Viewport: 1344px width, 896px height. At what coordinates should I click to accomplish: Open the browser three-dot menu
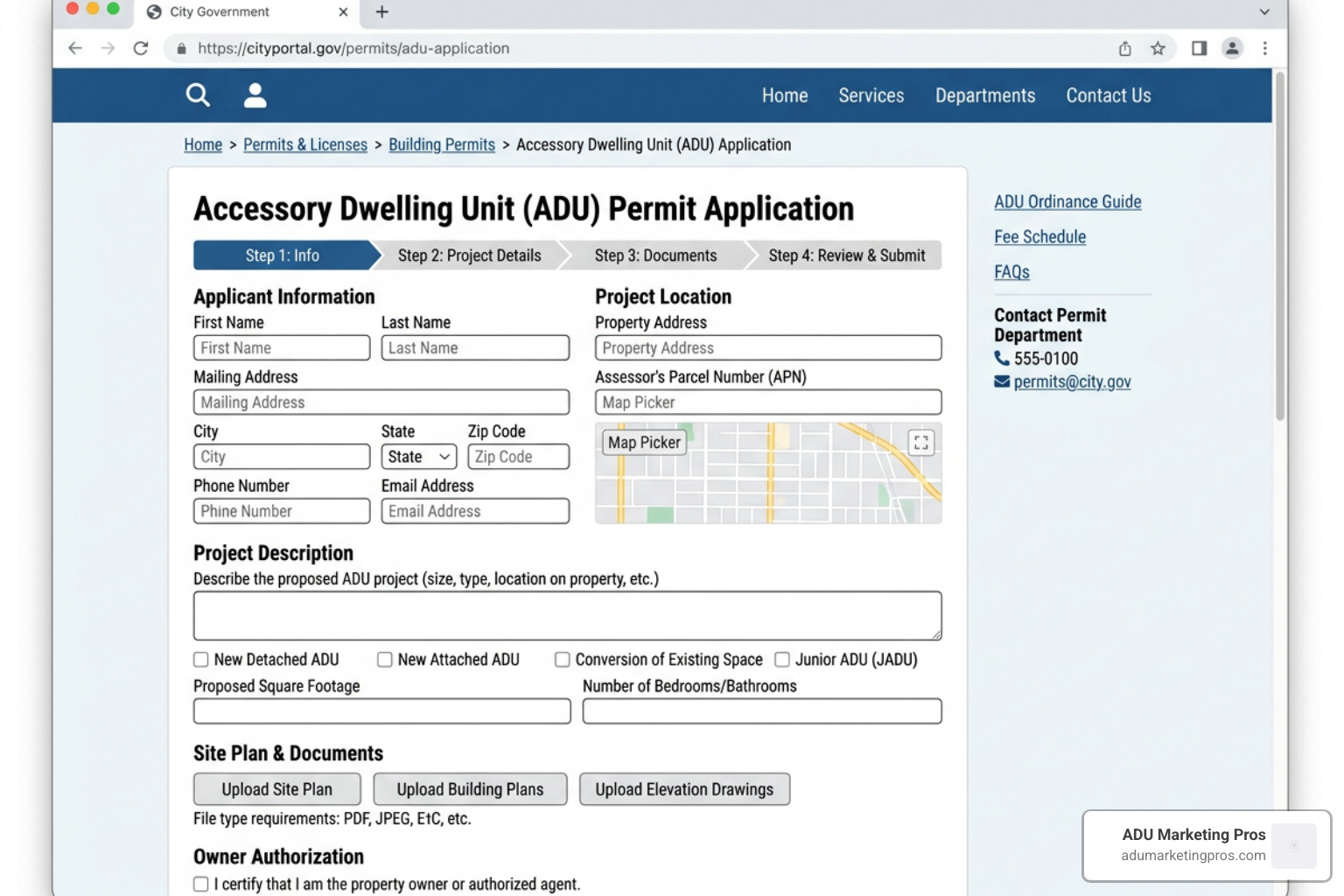[1264, 48]
